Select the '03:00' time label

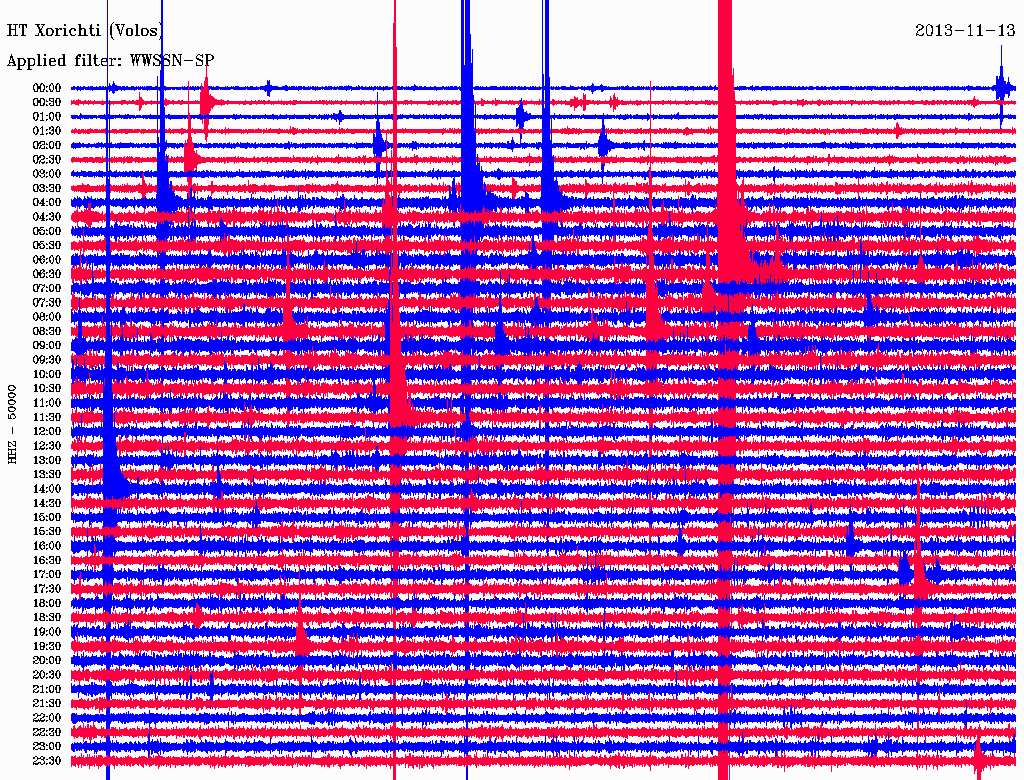(x=47, y=174)
